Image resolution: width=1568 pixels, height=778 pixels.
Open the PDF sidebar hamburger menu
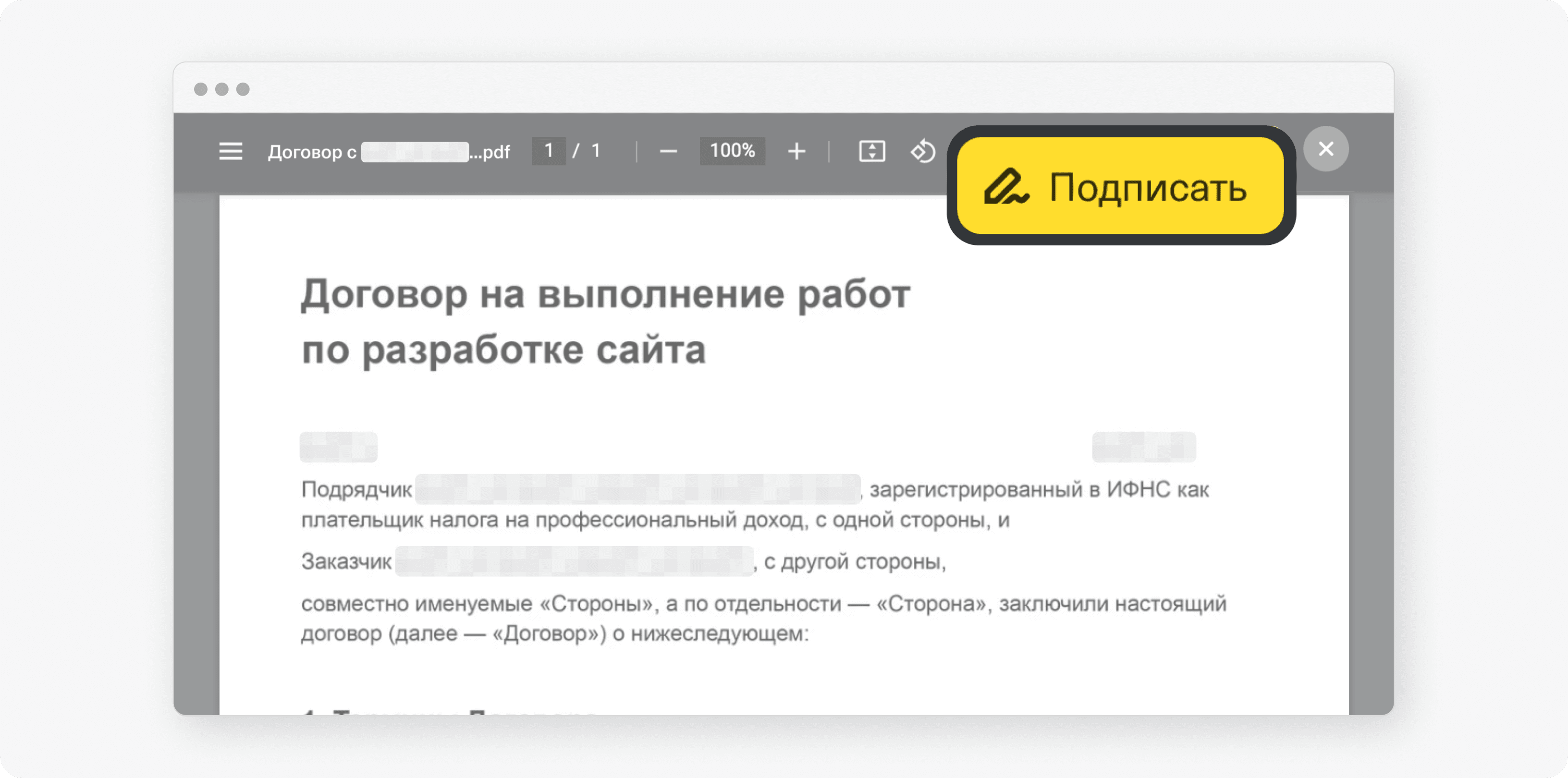(x=231, y=151)
